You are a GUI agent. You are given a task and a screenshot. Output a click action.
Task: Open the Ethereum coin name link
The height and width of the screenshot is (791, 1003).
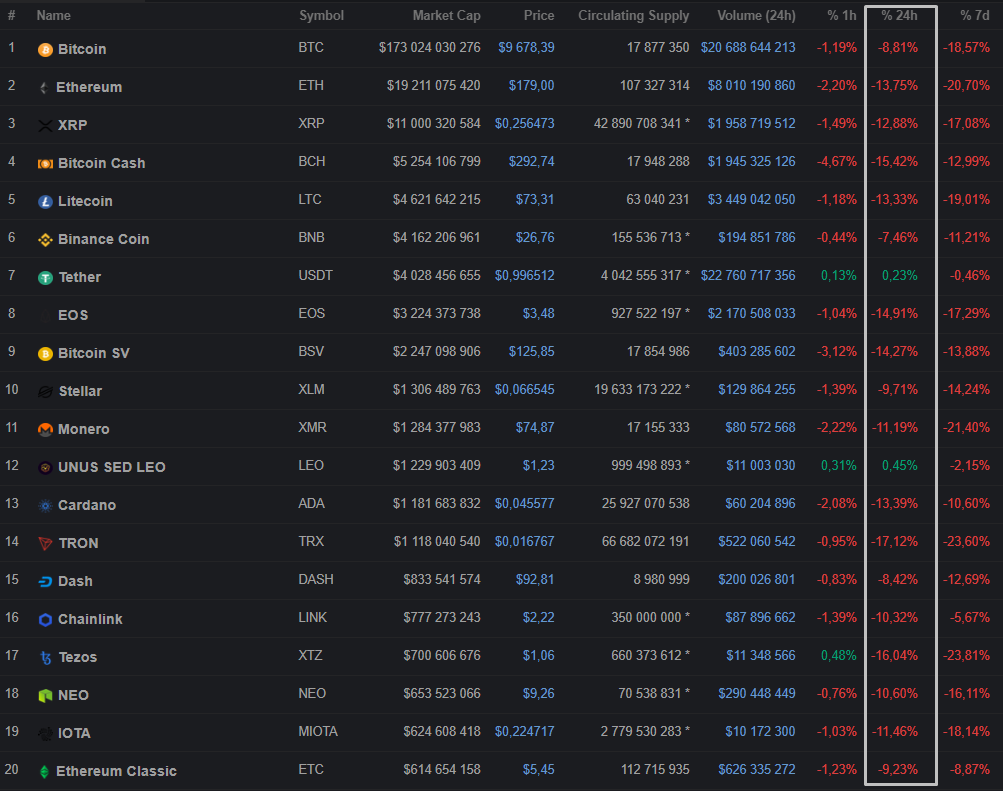coord(89,87)
